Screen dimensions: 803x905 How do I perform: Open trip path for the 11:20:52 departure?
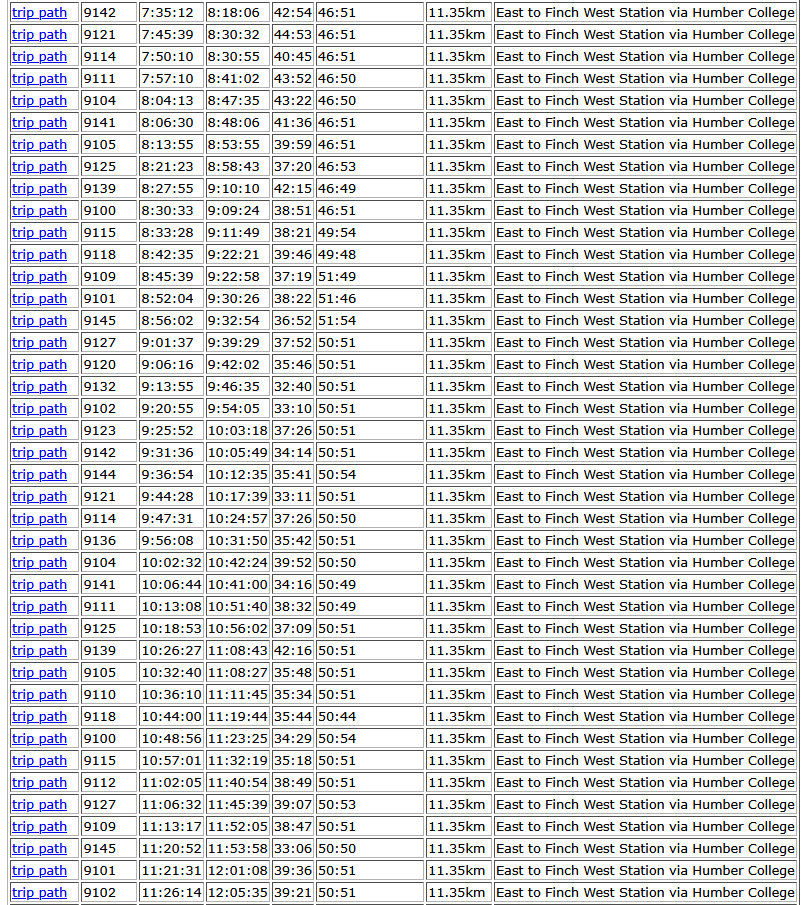click(x=39, y=849)
